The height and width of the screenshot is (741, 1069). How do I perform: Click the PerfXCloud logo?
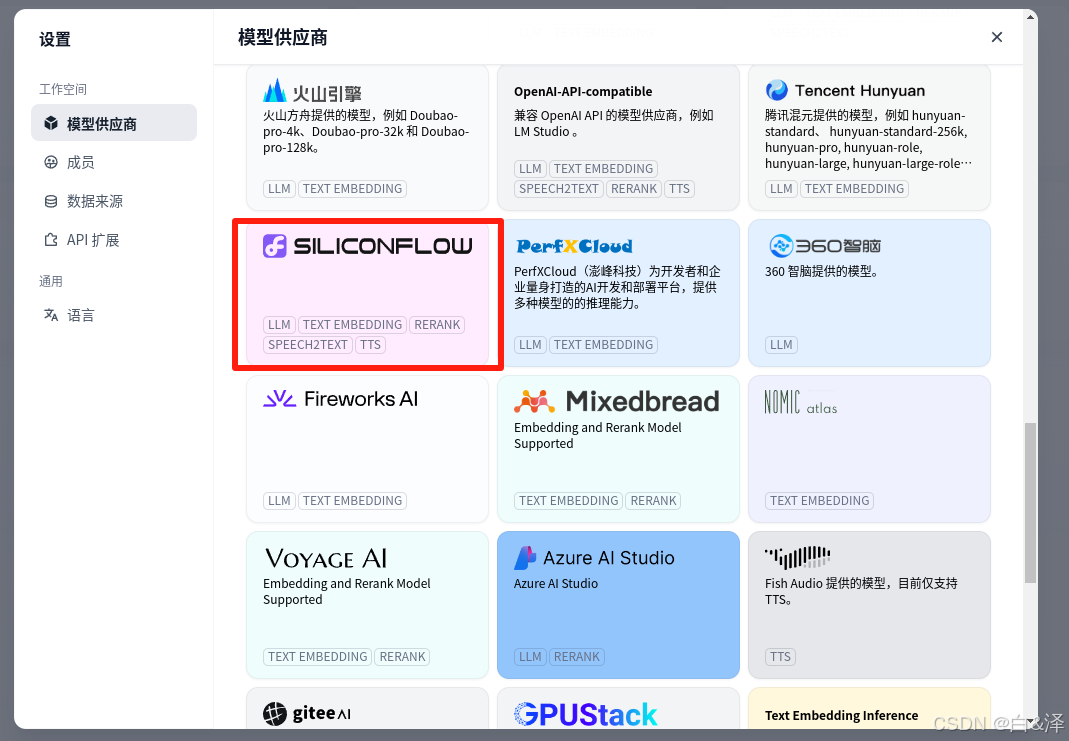click(x=574, y=246)
